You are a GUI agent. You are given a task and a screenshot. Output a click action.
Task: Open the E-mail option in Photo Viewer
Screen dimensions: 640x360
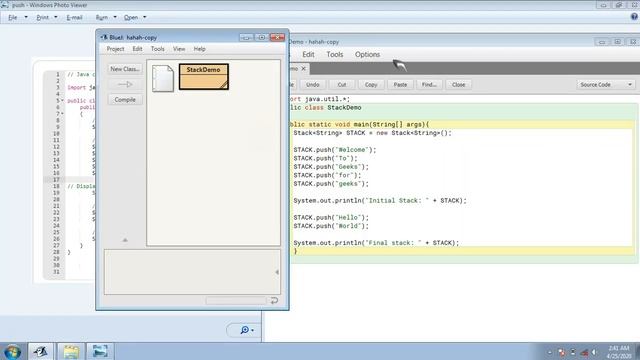(x=74, y=18)
